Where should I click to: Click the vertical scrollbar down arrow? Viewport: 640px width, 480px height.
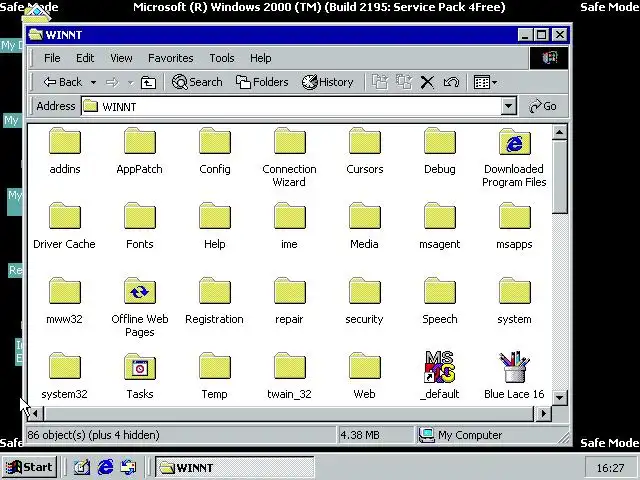coord(559,397)
